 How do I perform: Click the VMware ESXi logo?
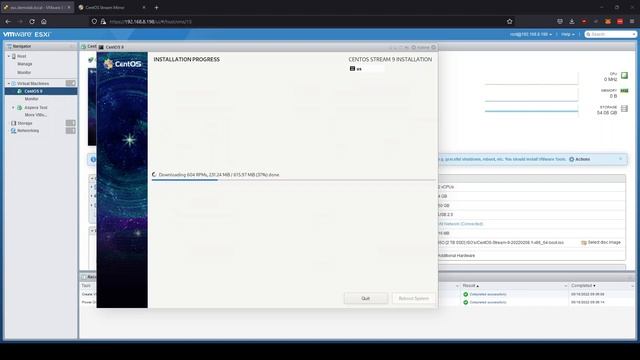point(27,34)
